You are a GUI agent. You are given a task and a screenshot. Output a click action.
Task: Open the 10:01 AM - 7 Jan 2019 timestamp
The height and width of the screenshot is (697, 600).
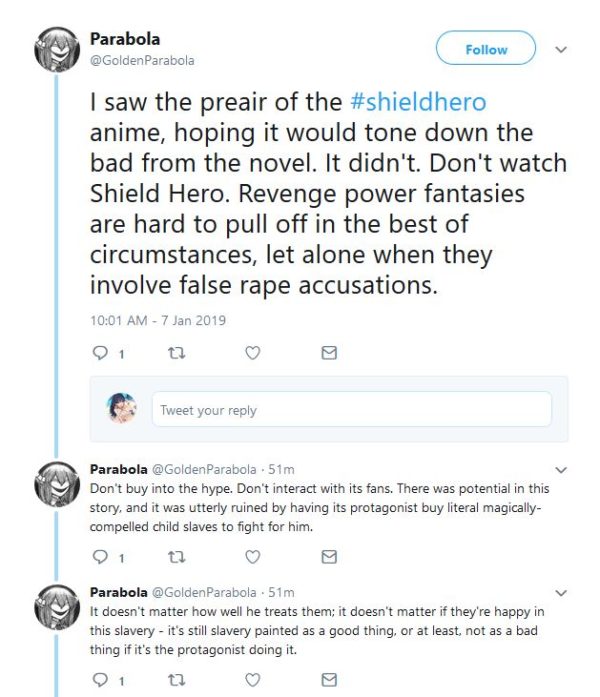coord(158,320)
